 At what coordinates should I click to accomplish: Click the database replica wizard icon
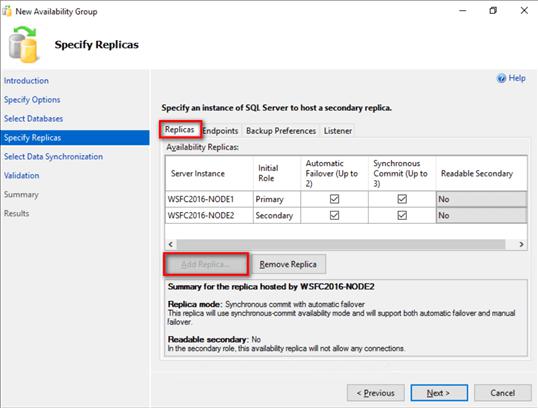click(x=23, y=45)
